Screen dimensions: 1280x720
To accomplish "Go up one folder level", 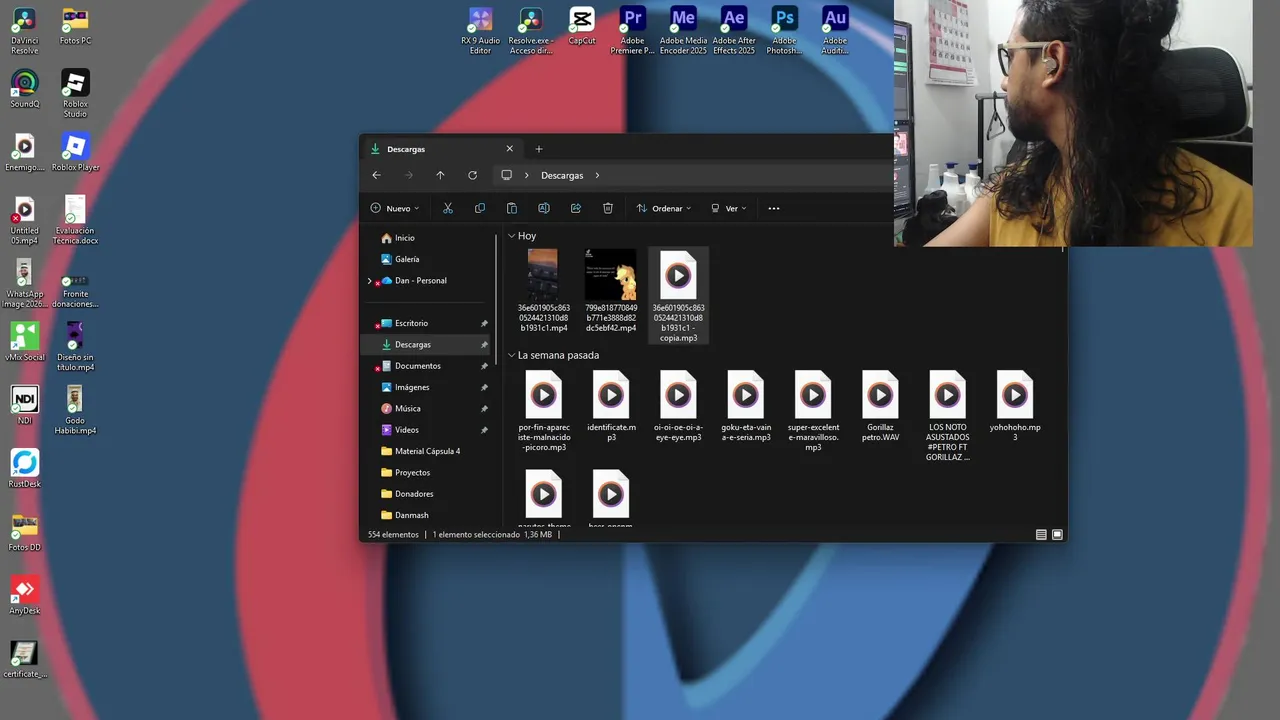I will [x=440, y=175].
